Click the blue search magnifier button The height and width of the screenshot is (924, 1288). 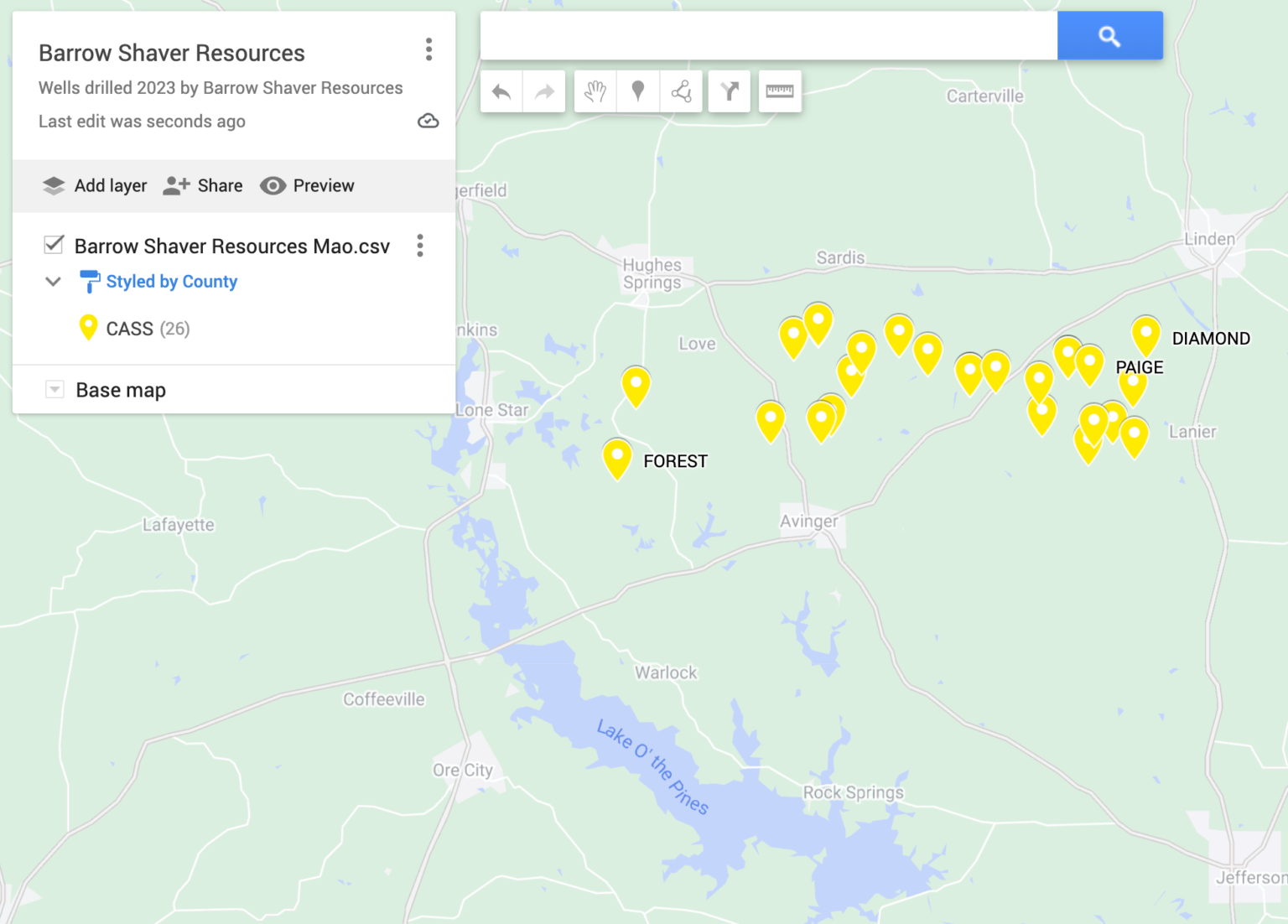(x=1109, y=36)
